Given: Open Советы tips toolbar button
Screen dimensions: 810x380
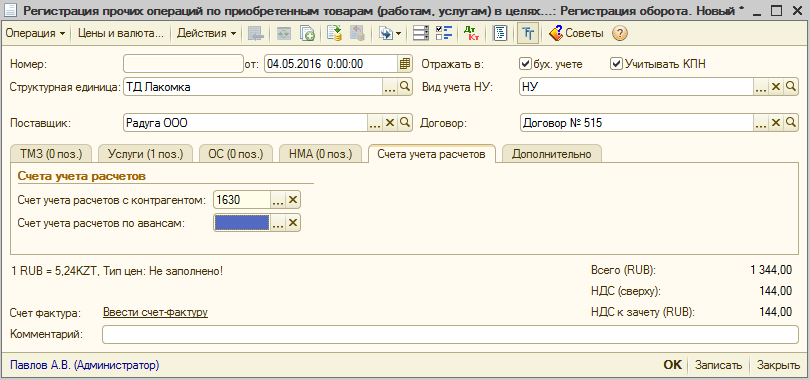Looking at the screenshot, I should (x=576, y=34).
